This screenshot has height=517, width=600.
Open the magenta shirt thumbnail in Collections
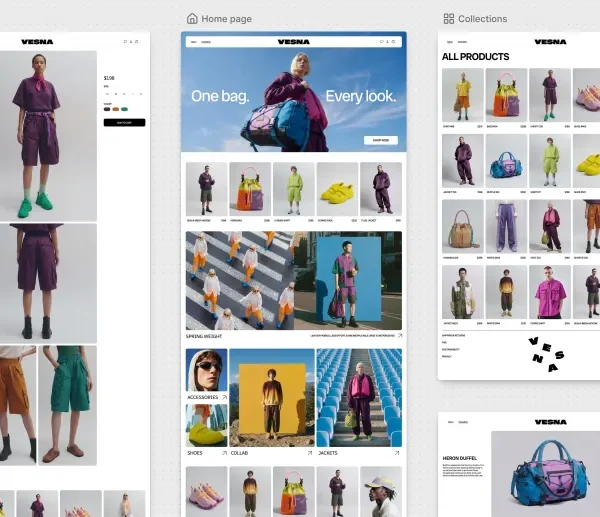550,292
